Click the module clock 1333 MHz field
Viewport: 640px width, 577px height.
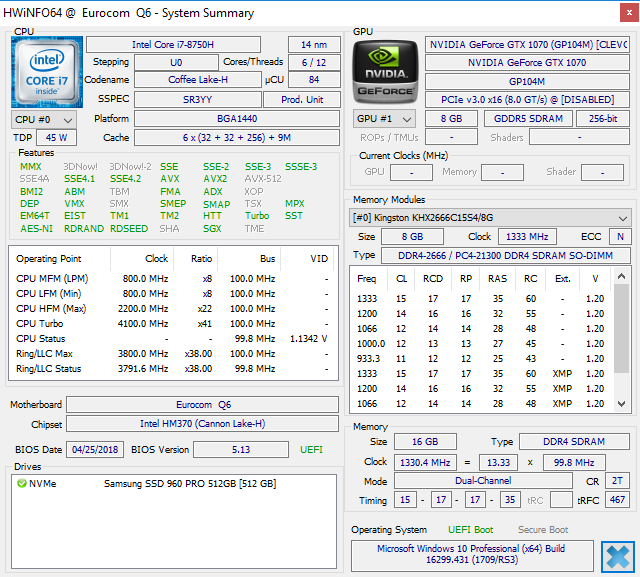tap(527, 237)
